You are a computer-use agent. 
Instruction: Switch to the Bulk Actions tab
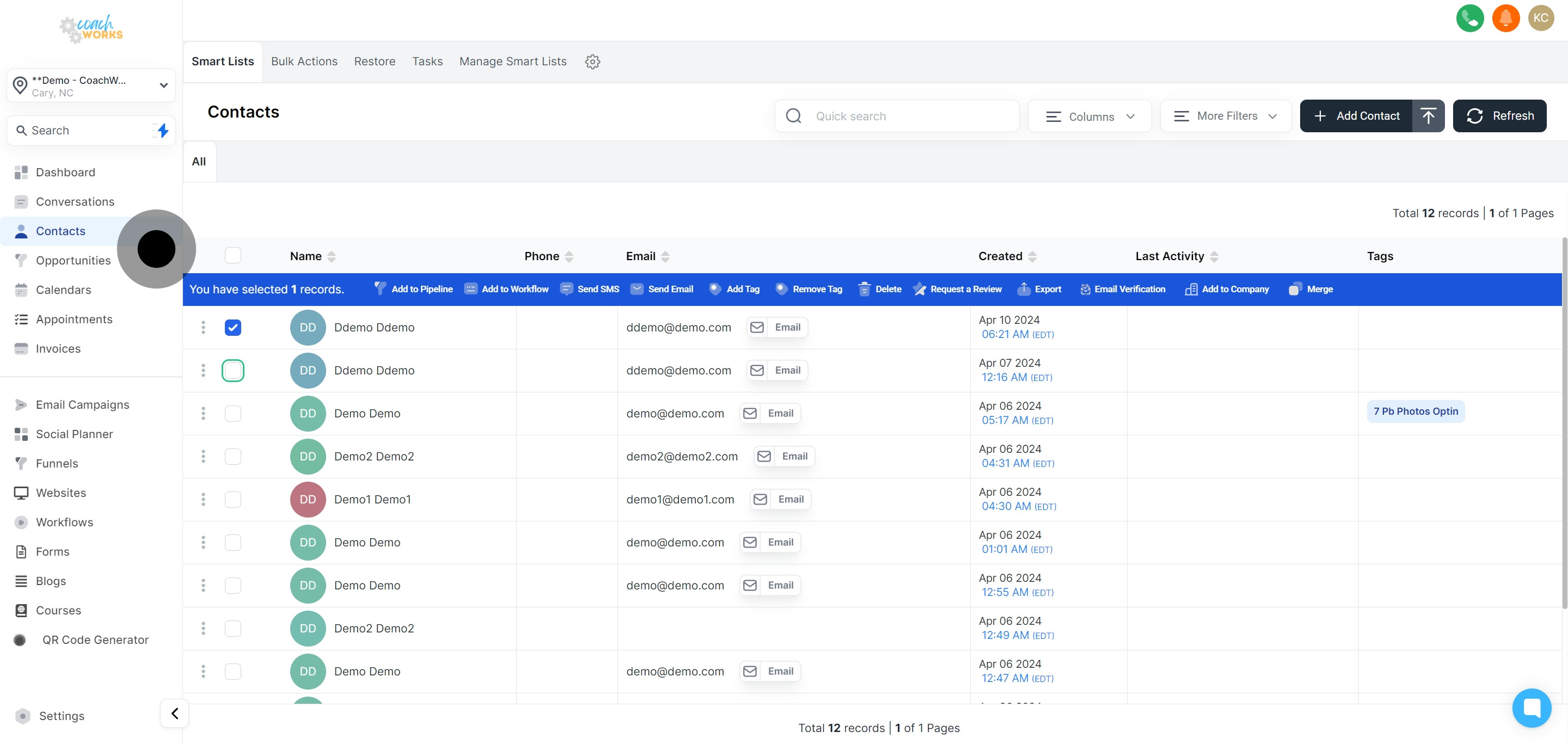(x=304, y=62)
